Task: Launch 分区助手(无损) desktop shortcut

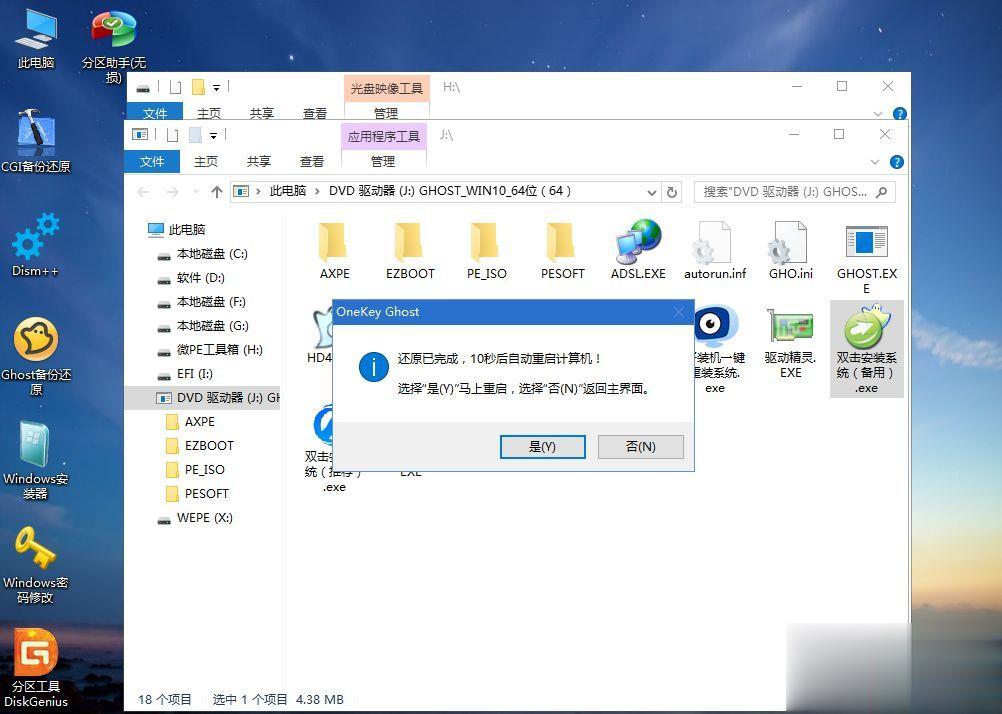Action: tap(114, 45)
